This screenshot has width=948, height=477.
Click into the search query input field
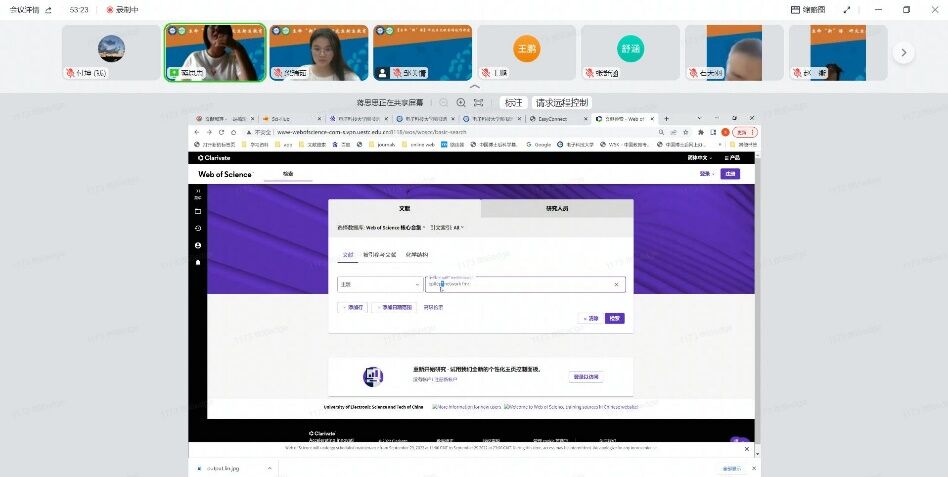(520, 285)
